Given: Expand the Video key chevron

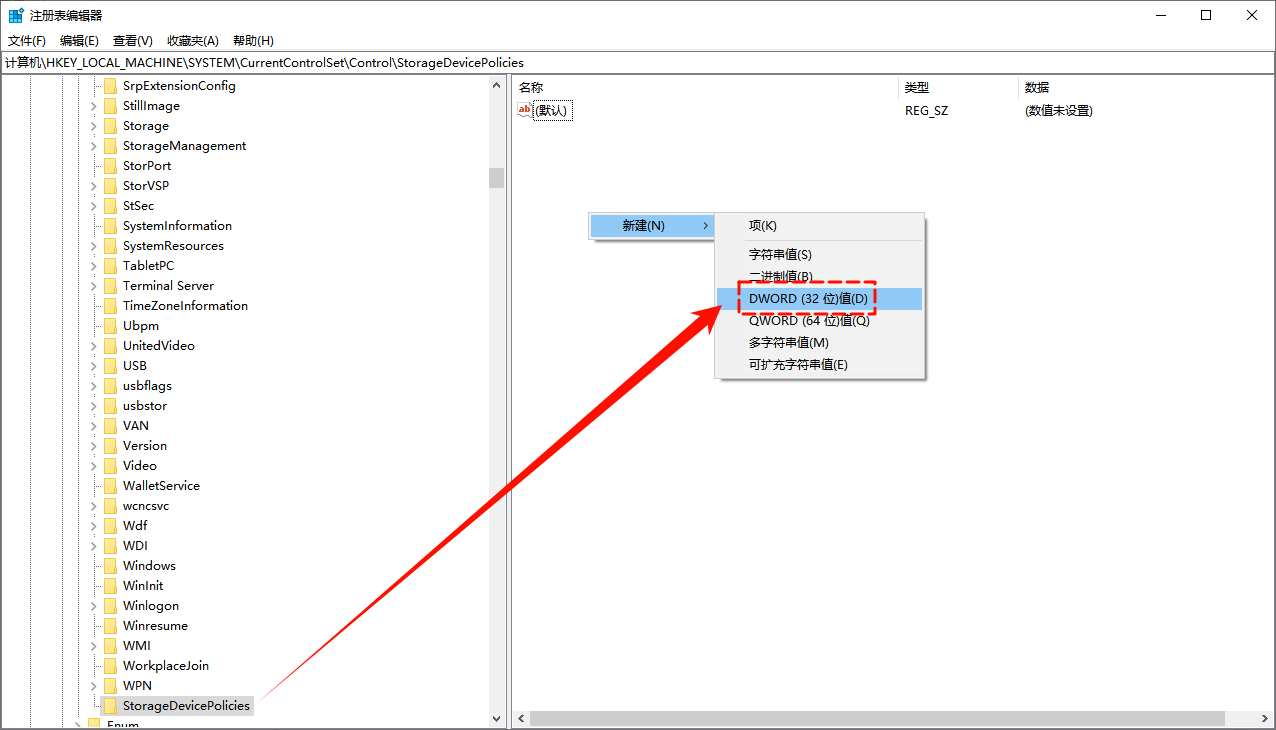Looking at the screenshot, I should (x=93, y=466).
